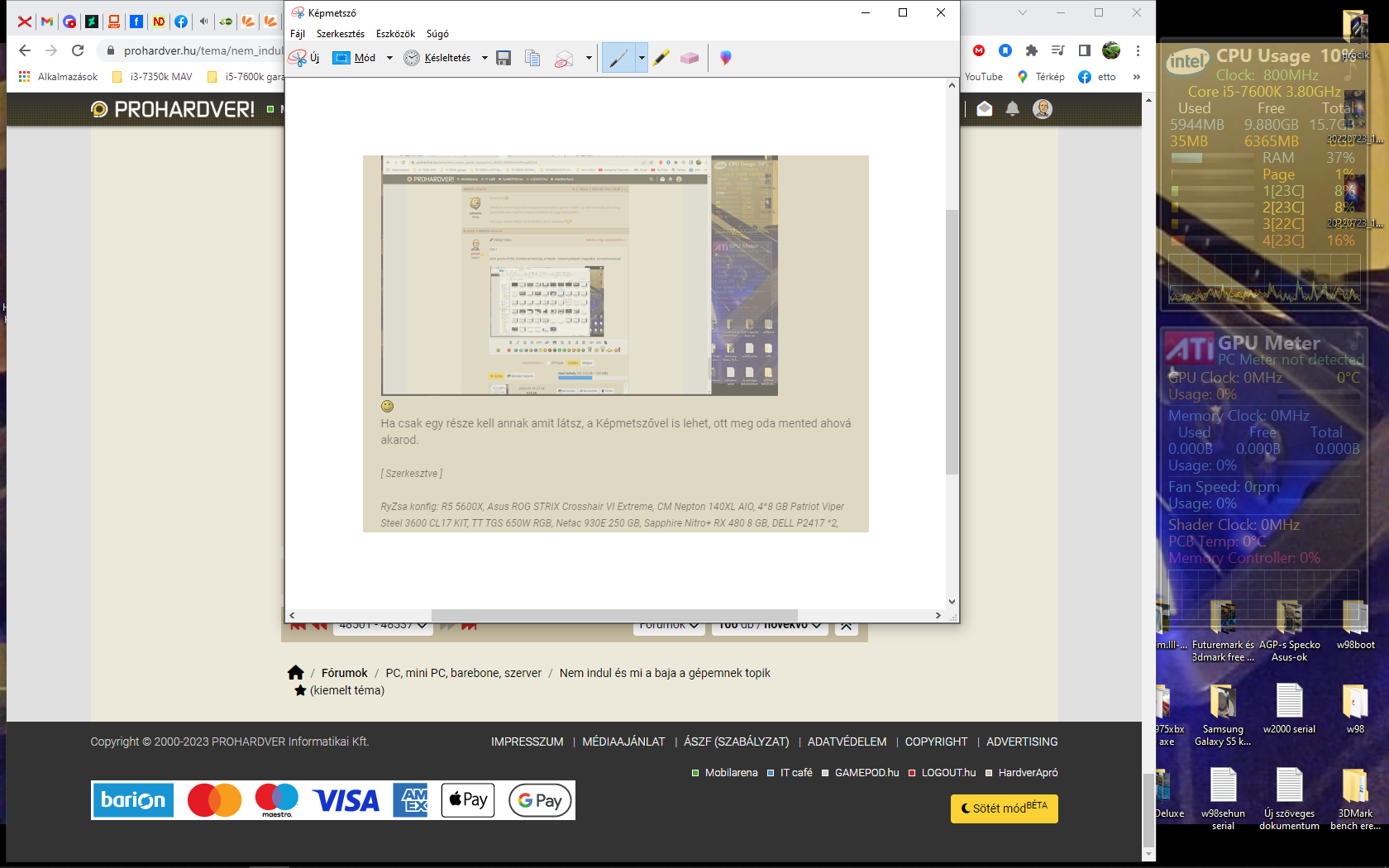Start a new snip with Új
The width and height of the screenshot is (1389, 868).
tap(304, 58)
